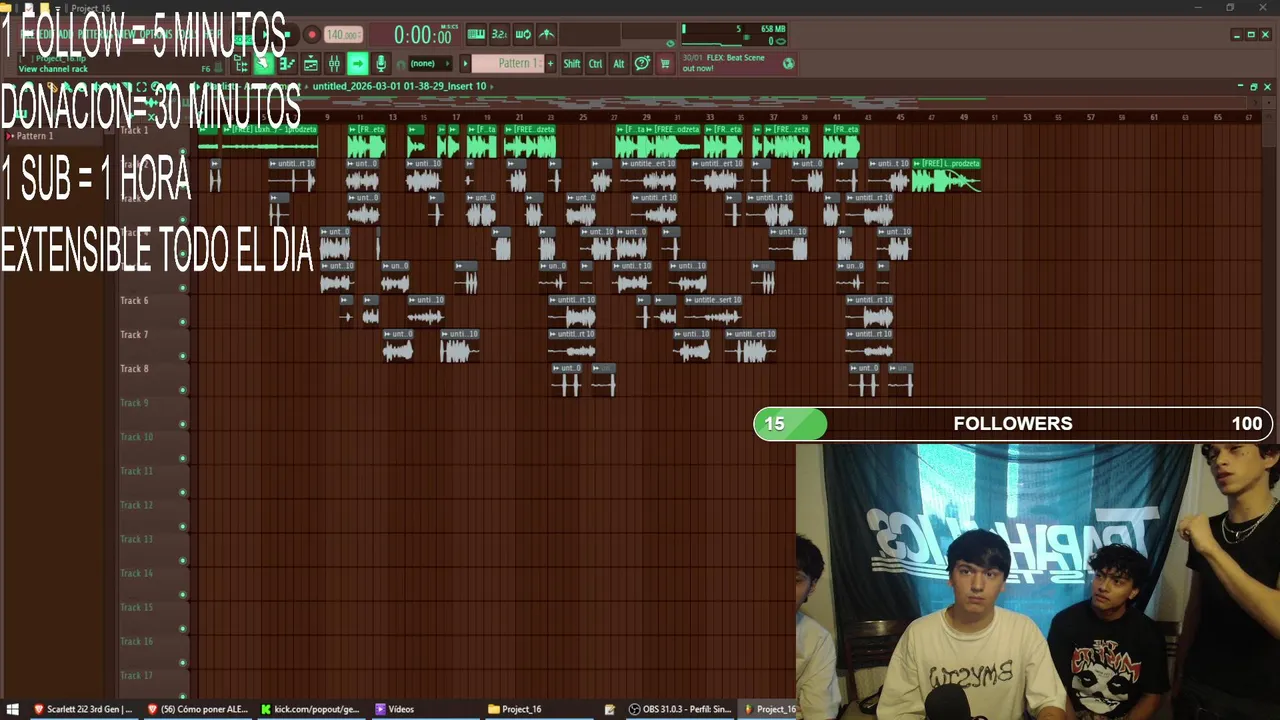Click the globe icon beside the news panel

click(x=789, y=63)
